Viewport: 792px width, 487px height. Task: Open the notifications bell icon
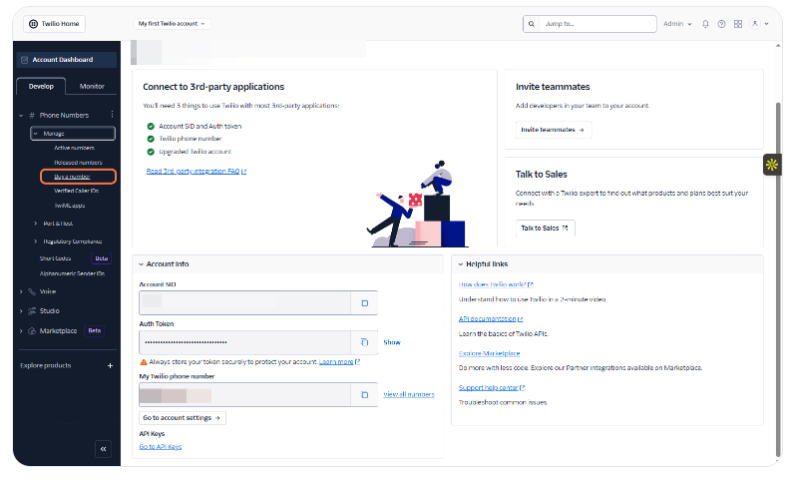706,24
